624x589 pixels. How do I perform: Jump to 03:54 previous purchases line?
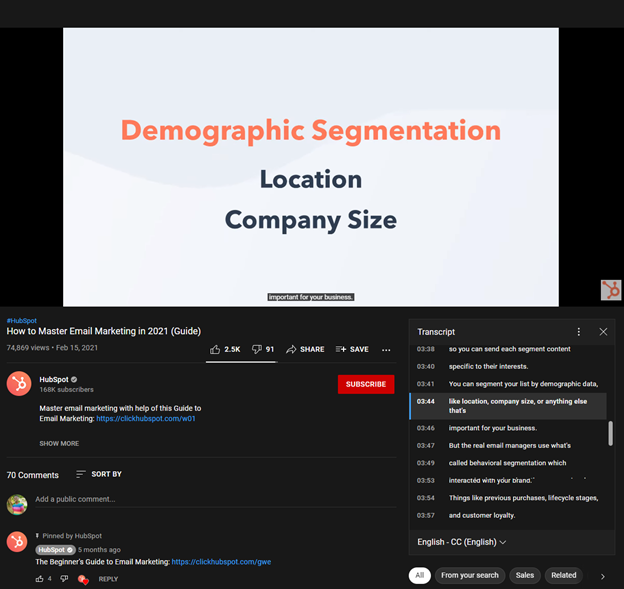(x=508, y=498)
